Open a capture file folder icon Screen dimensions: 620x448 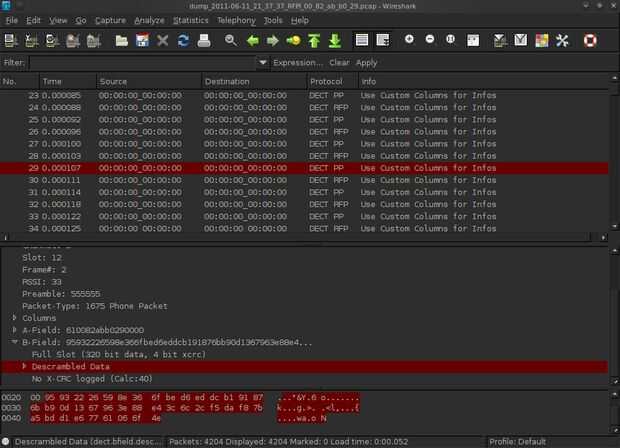122,40
